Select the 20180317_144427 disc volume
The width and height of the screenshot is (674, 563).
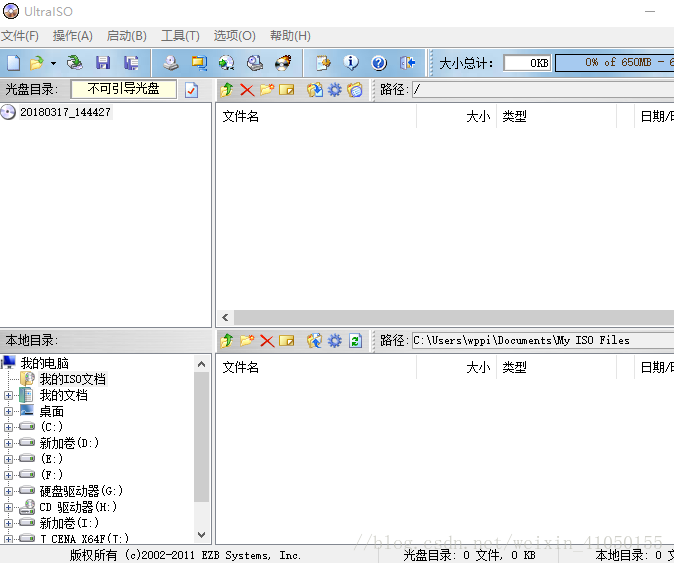pyautogui.click(x=65, y=112)
